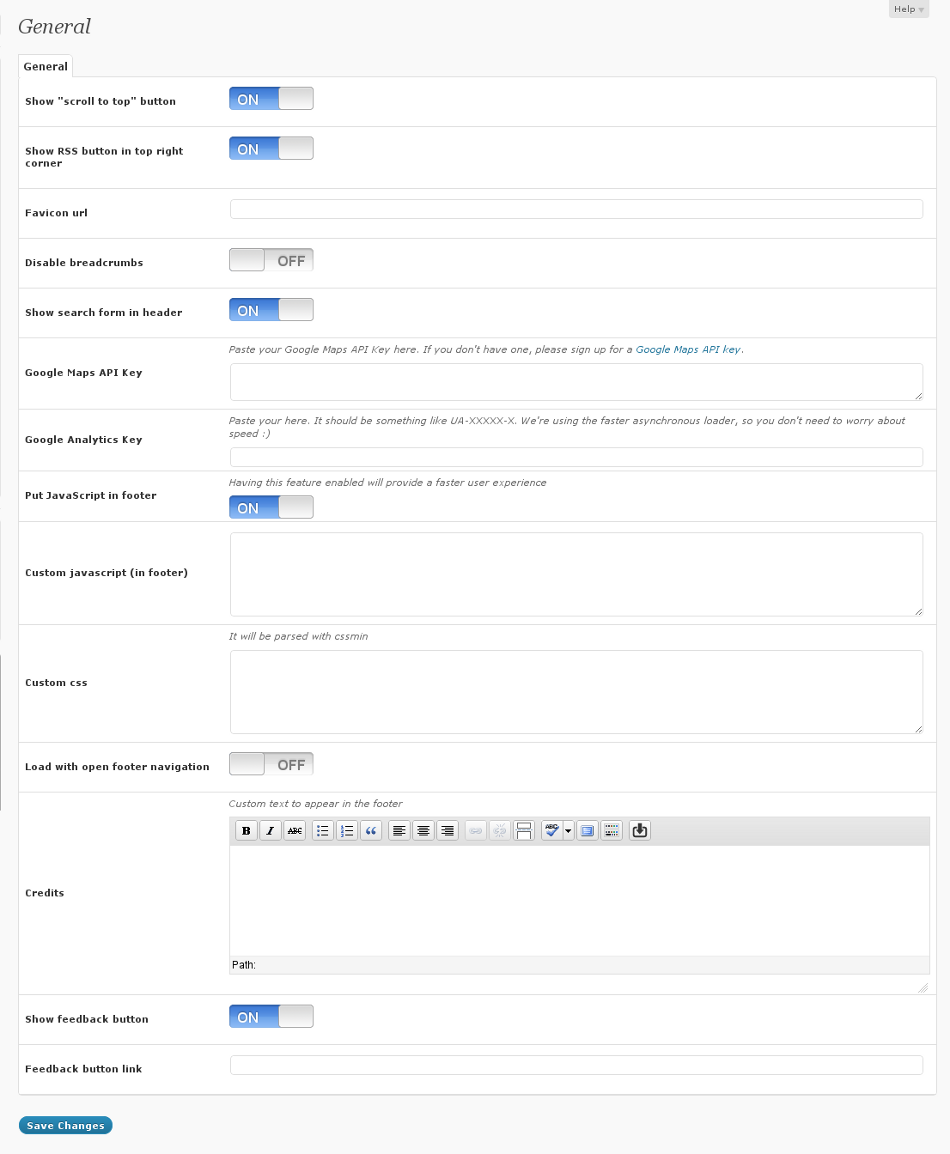Click into the Favicon url field
The image size is (950, 1154).
coord(576,209)
